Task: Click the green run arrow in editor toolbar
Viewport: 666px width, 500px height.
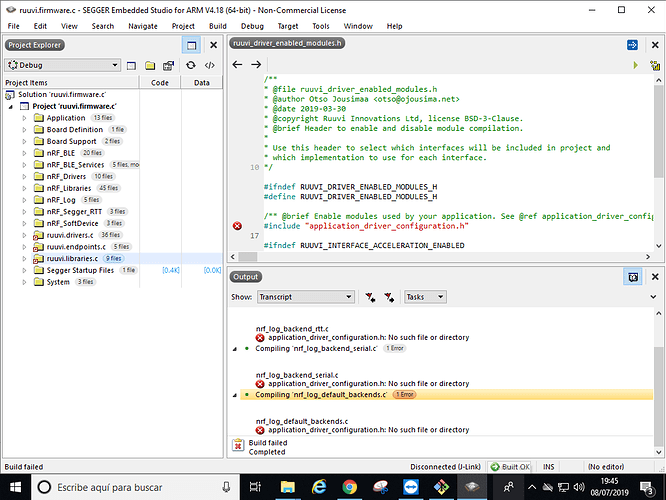Action: coord(635,65)
